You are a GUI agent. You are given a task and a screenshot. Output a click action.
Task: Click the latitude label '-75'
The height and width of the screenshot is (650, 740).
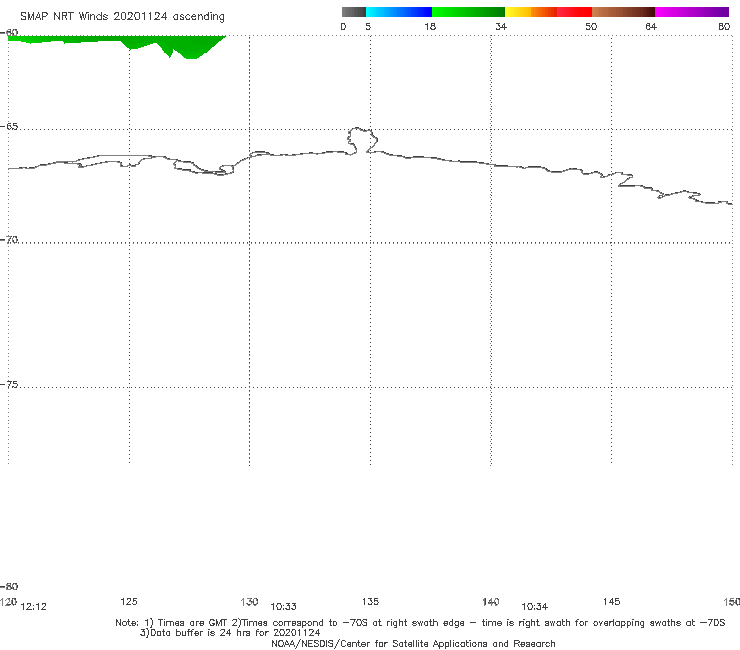9,385
